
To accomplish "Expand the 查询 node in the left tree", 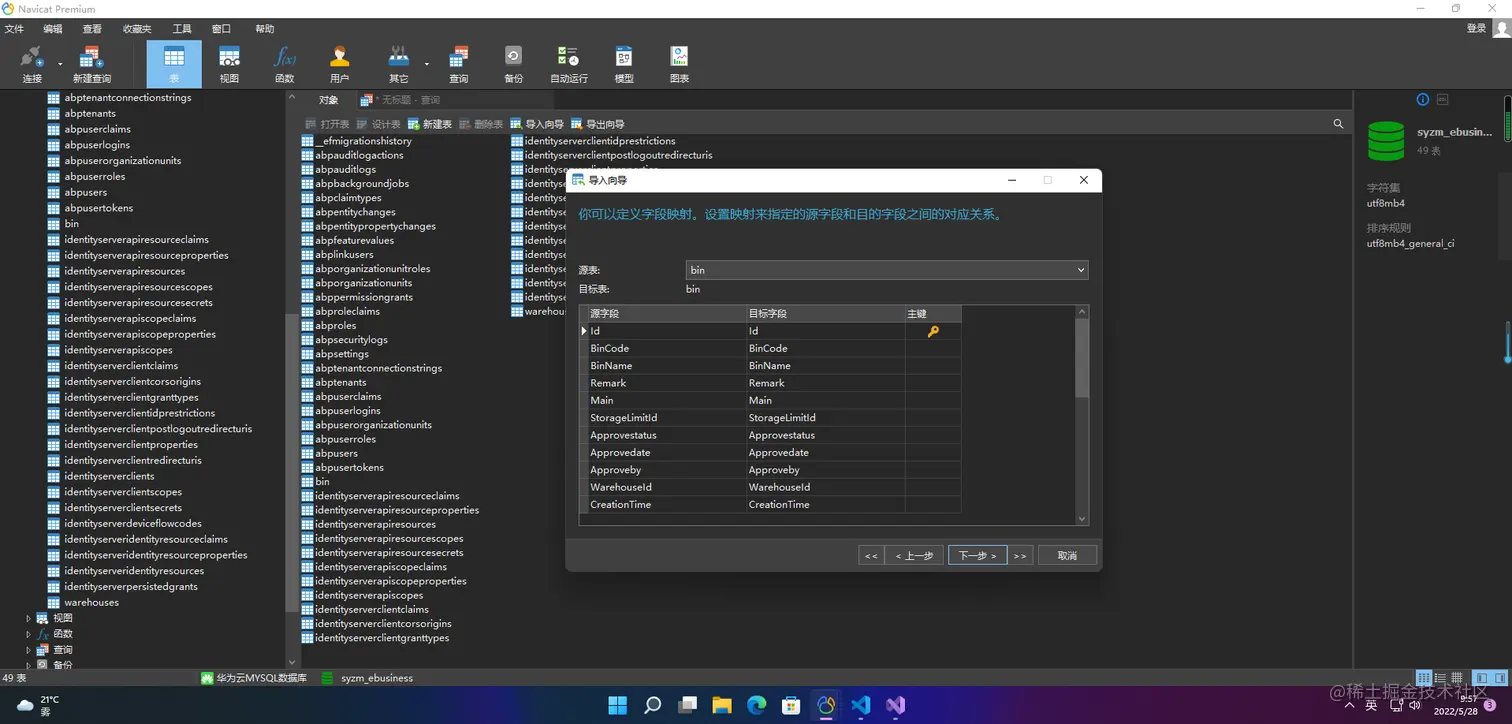I will point(28,650).
